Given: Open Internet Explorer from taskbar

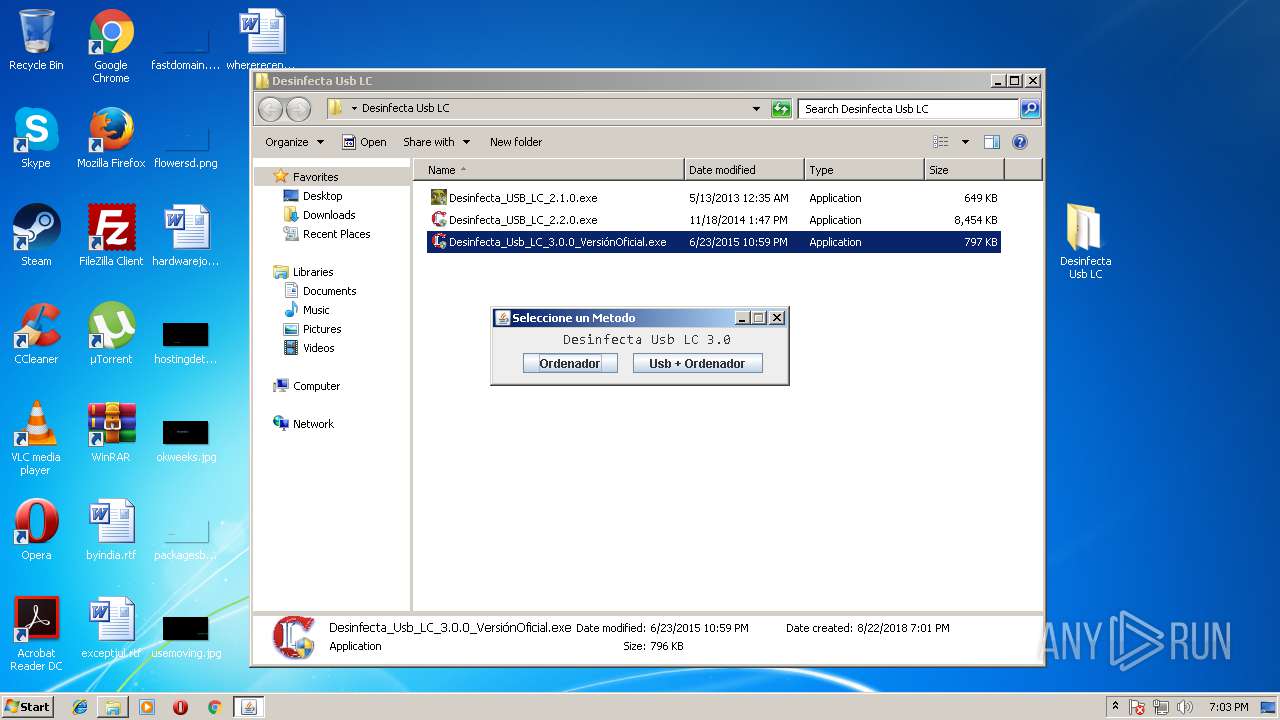Looking at the screenshot, I should 80,707.
